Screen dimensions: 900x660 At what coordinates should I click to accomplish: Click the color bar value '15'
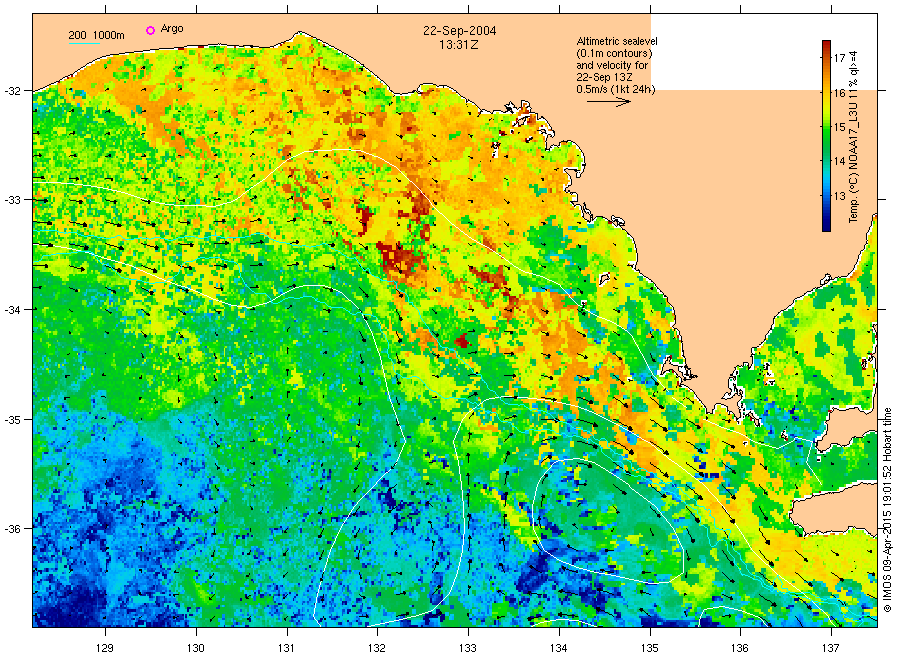[839, 127]
